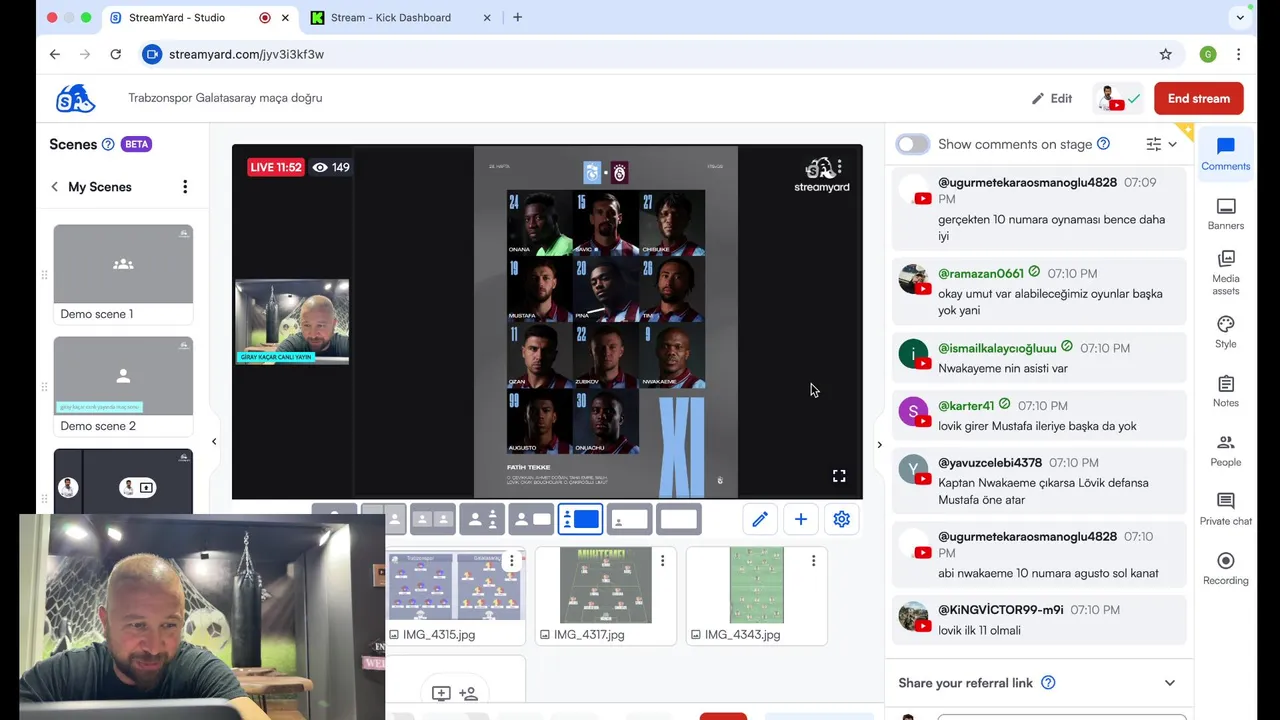Open the destinations avatar dropdown
Viewport: 1280px width, 720px height.
[x=1119, y=98]
